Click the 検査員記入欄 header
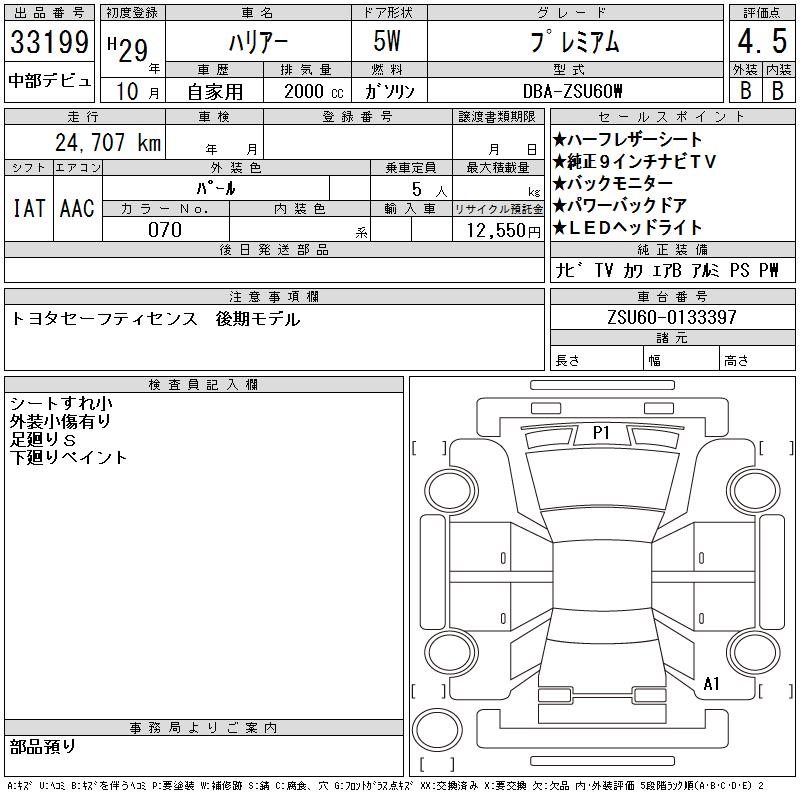 (x=204, y=385)
